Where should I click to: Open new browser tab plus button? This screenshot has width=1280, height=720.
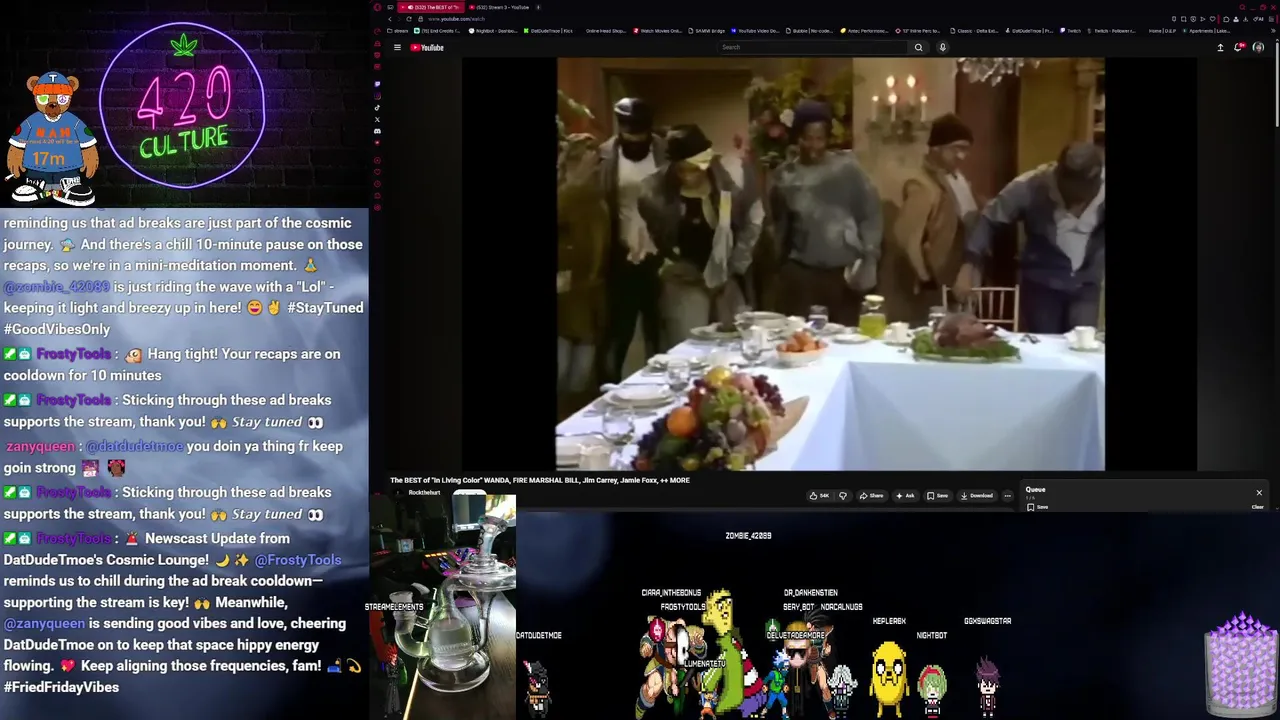click(538, 7)
